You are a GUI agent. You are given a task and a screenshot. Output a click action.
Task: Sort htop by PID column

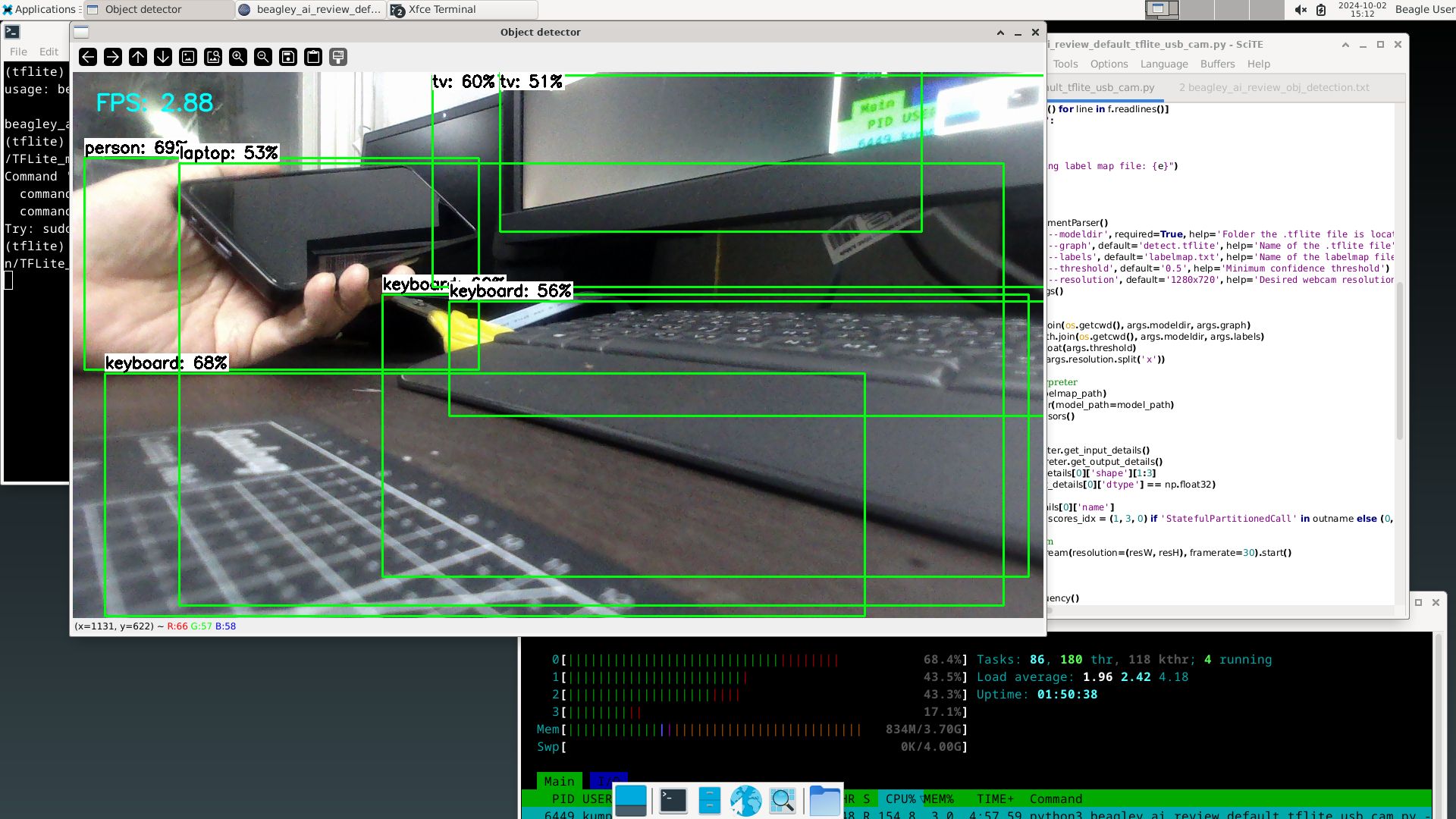click(563, 799)
